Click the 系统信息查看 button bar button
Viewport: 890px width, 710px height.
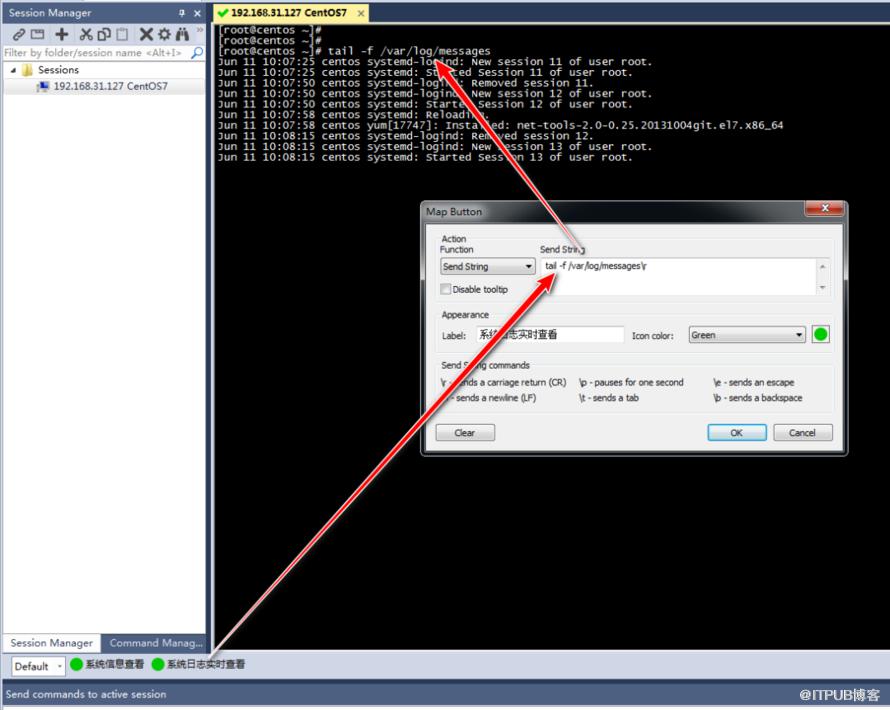coord(107,664)
